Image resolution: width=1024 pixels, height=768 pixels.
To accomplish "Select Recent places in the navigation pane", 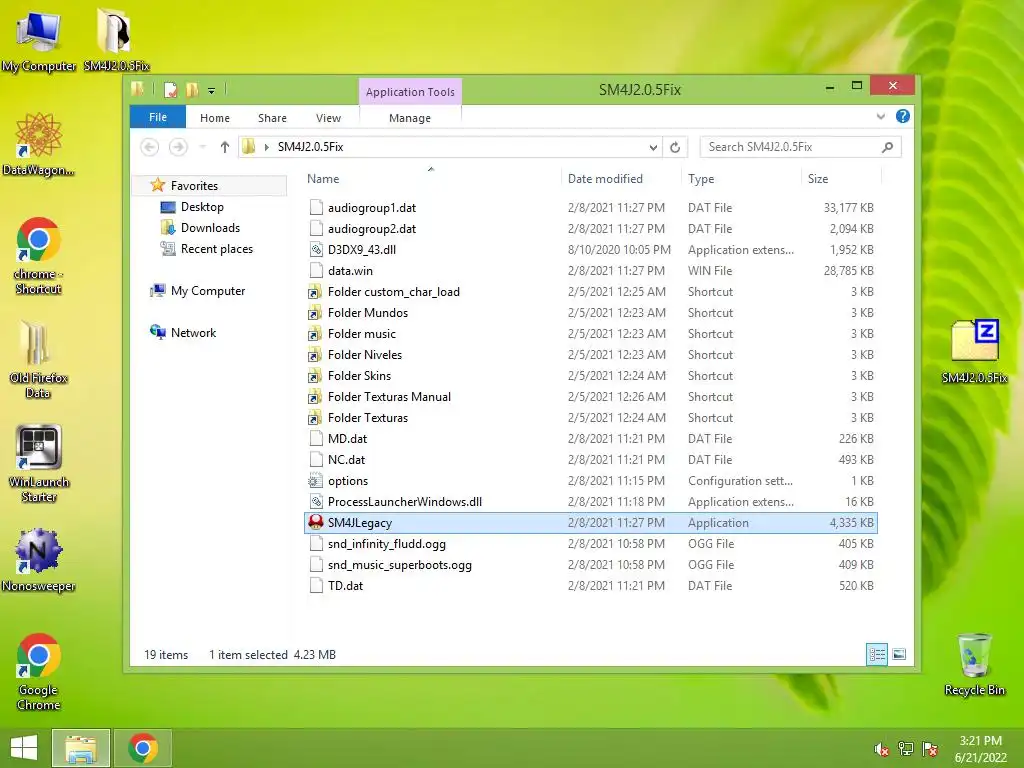I will [x=216, y=248].
